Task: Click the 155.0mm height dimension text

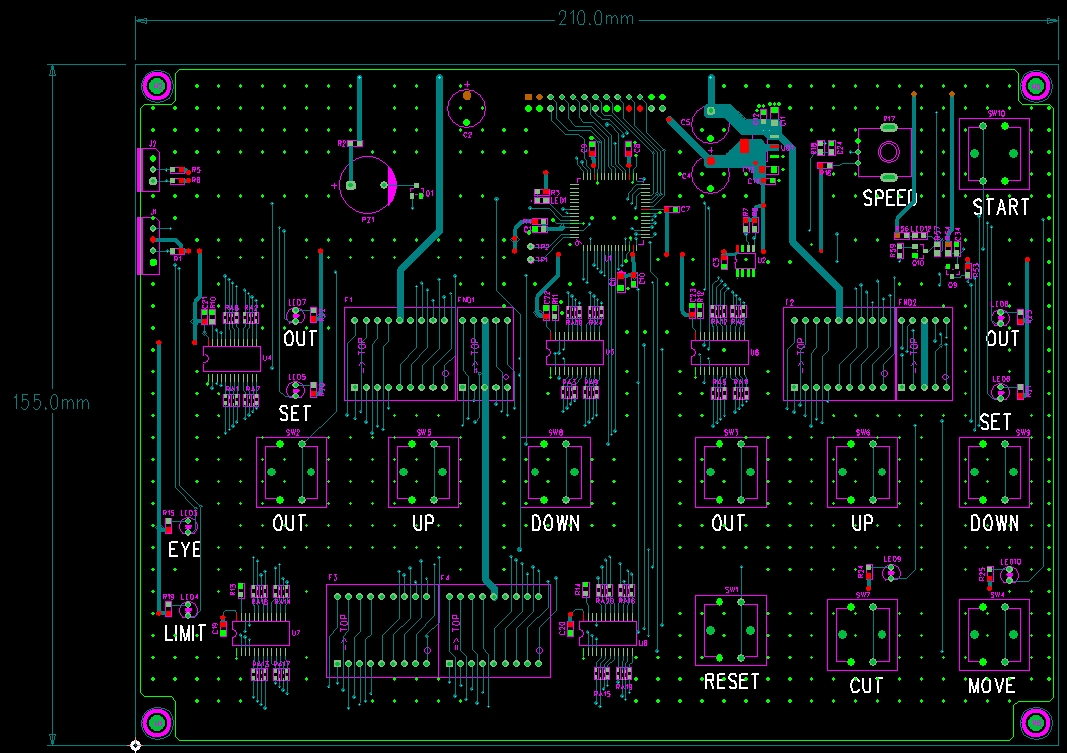Action: coord(51,402)
